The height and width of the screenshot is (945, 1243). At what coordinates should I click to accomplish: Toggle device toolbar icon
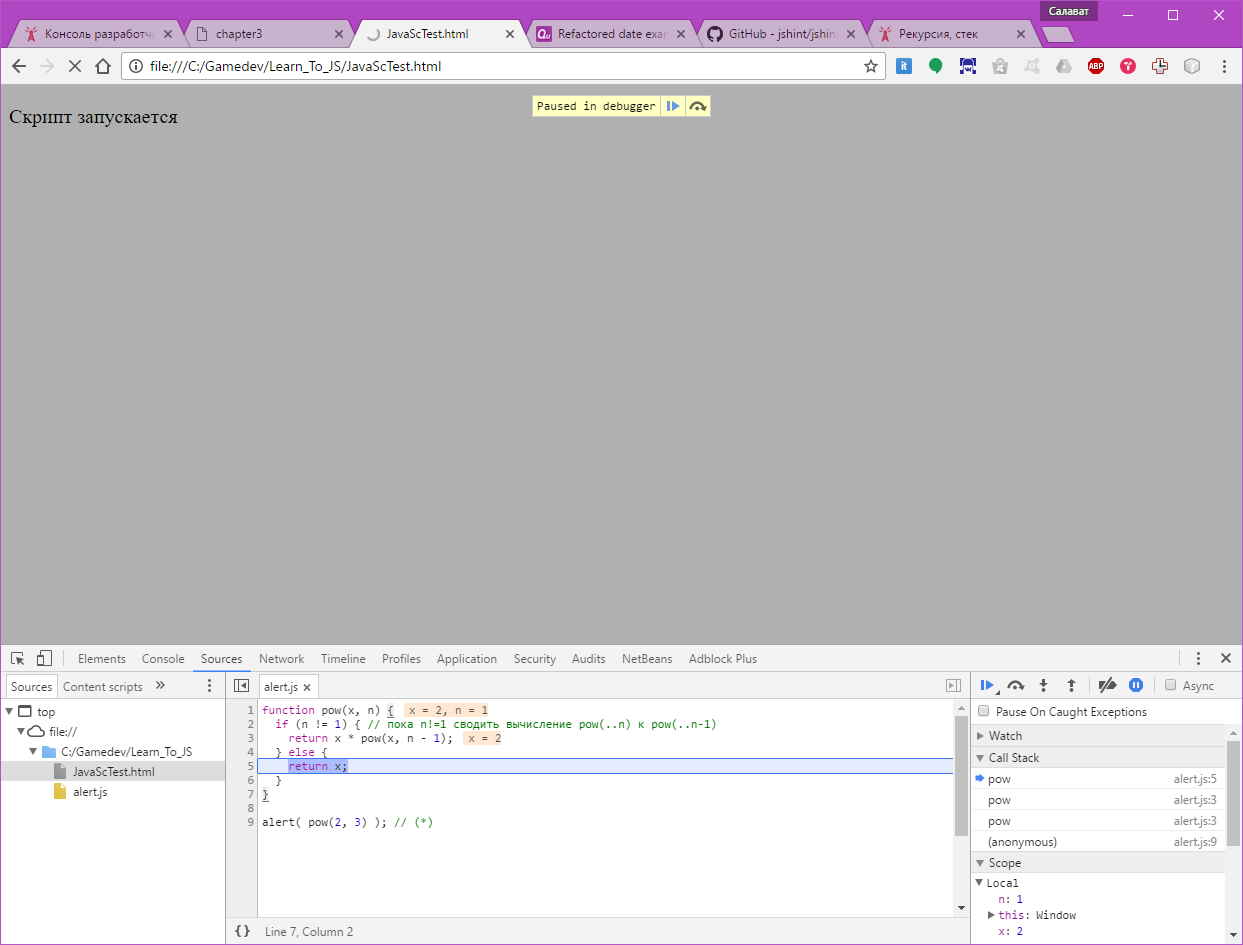coord(44,659)
